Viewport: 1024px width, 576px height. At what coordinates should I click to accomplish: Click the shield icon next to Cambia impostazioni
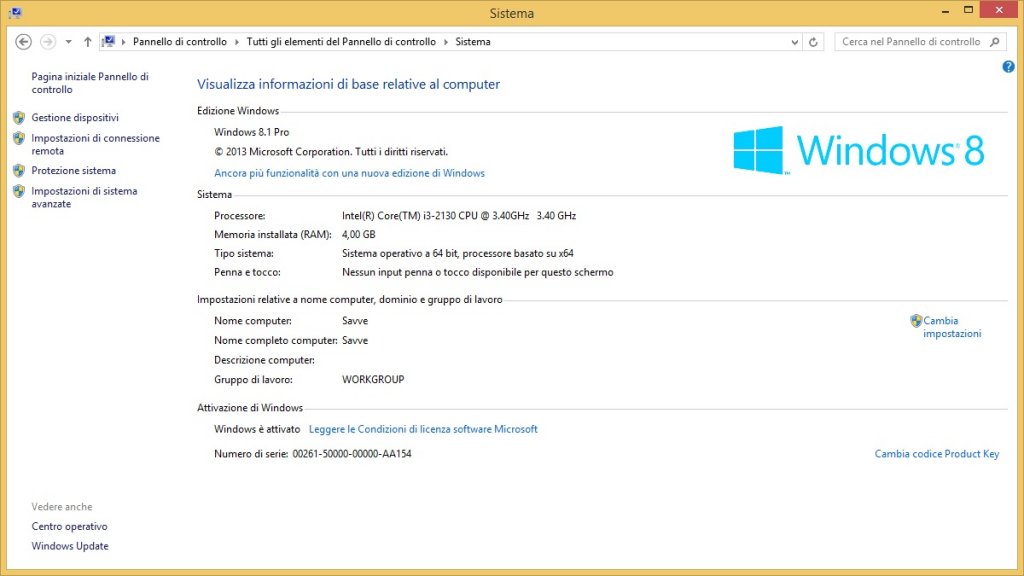916,321
